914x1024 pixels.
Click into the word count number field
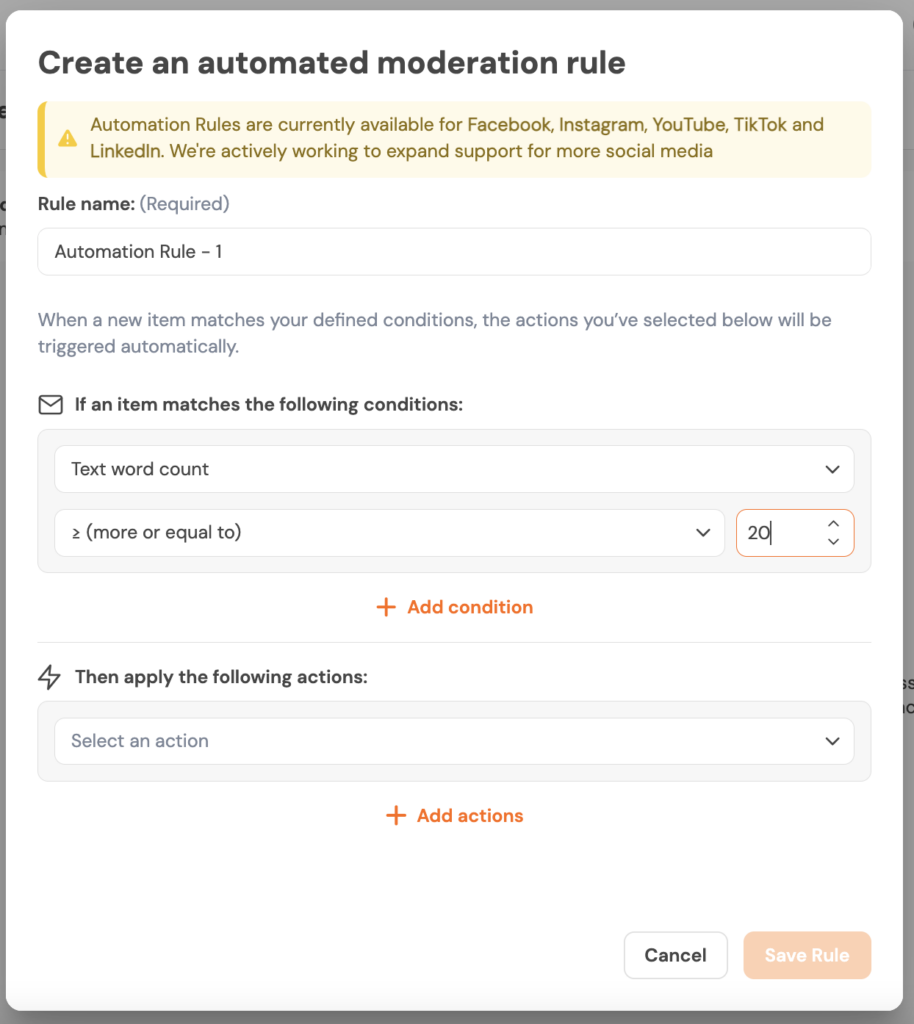point(782,533)
